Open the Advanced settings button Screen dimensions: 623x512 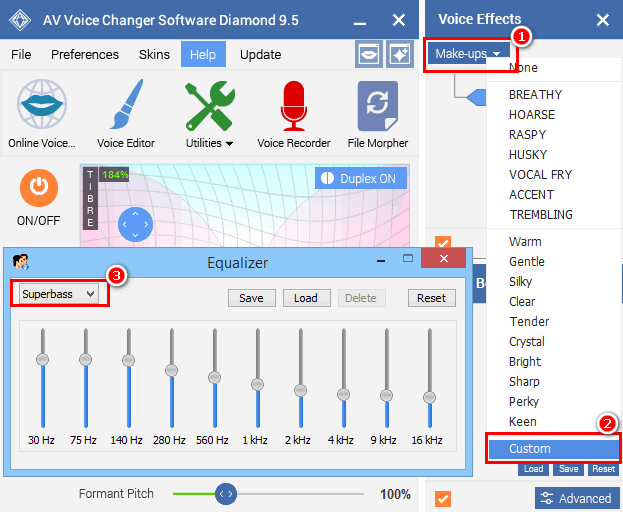577,498
